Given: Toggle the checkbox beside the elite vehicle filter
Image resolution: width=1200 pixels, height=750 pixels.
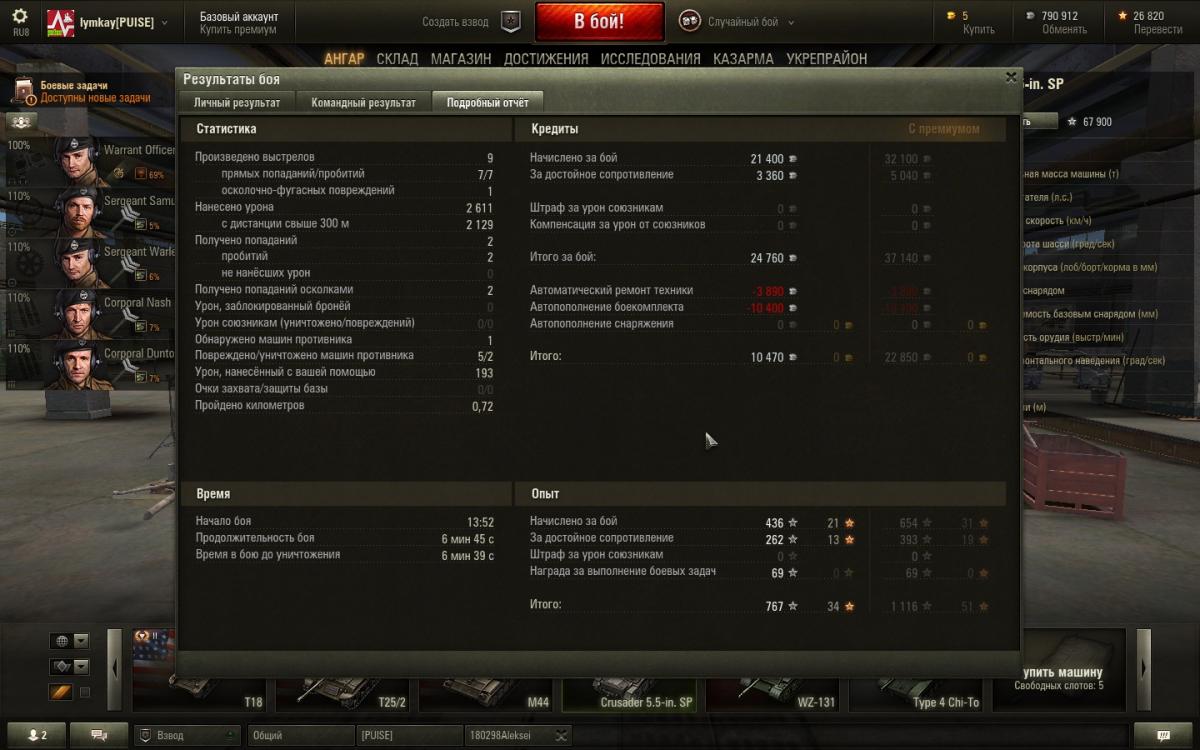Looking at the screenshot, I should pyautogui.click(x=85, y=692).
